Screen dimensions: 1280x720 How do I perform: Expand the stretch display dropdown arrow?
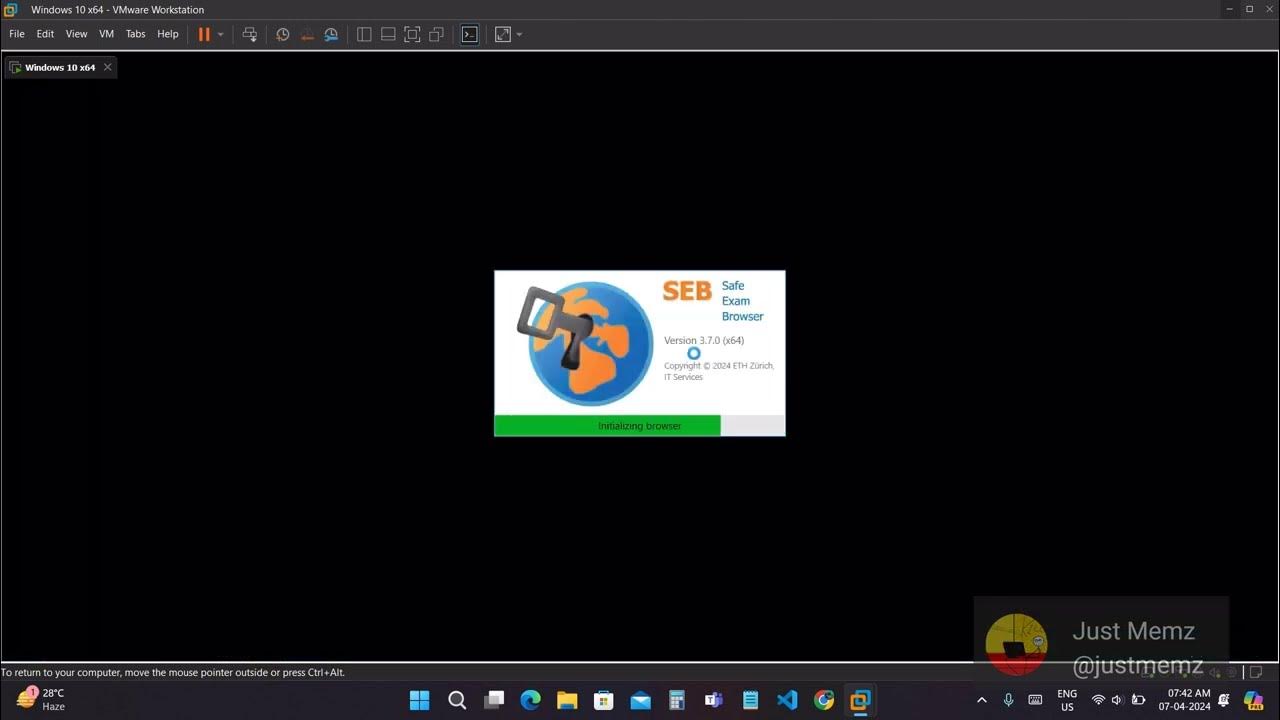(x=519, y=34)
